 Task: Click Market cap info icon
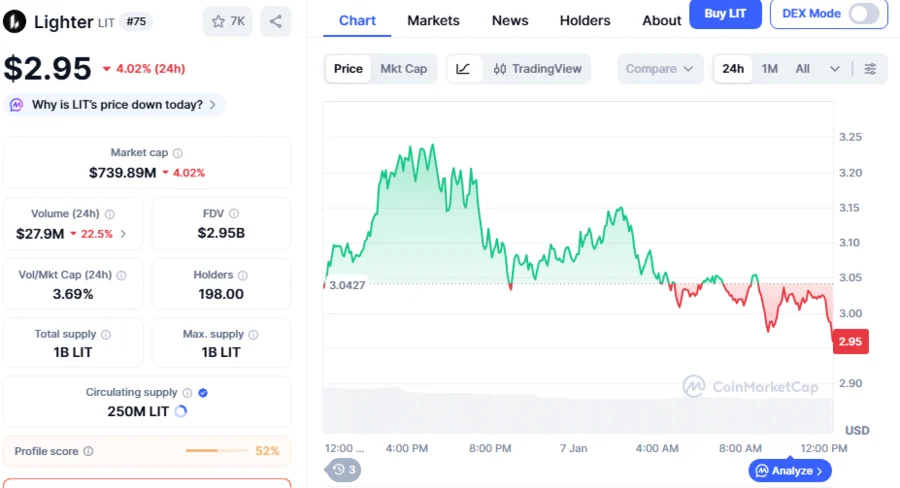click(x=178, y=153)
